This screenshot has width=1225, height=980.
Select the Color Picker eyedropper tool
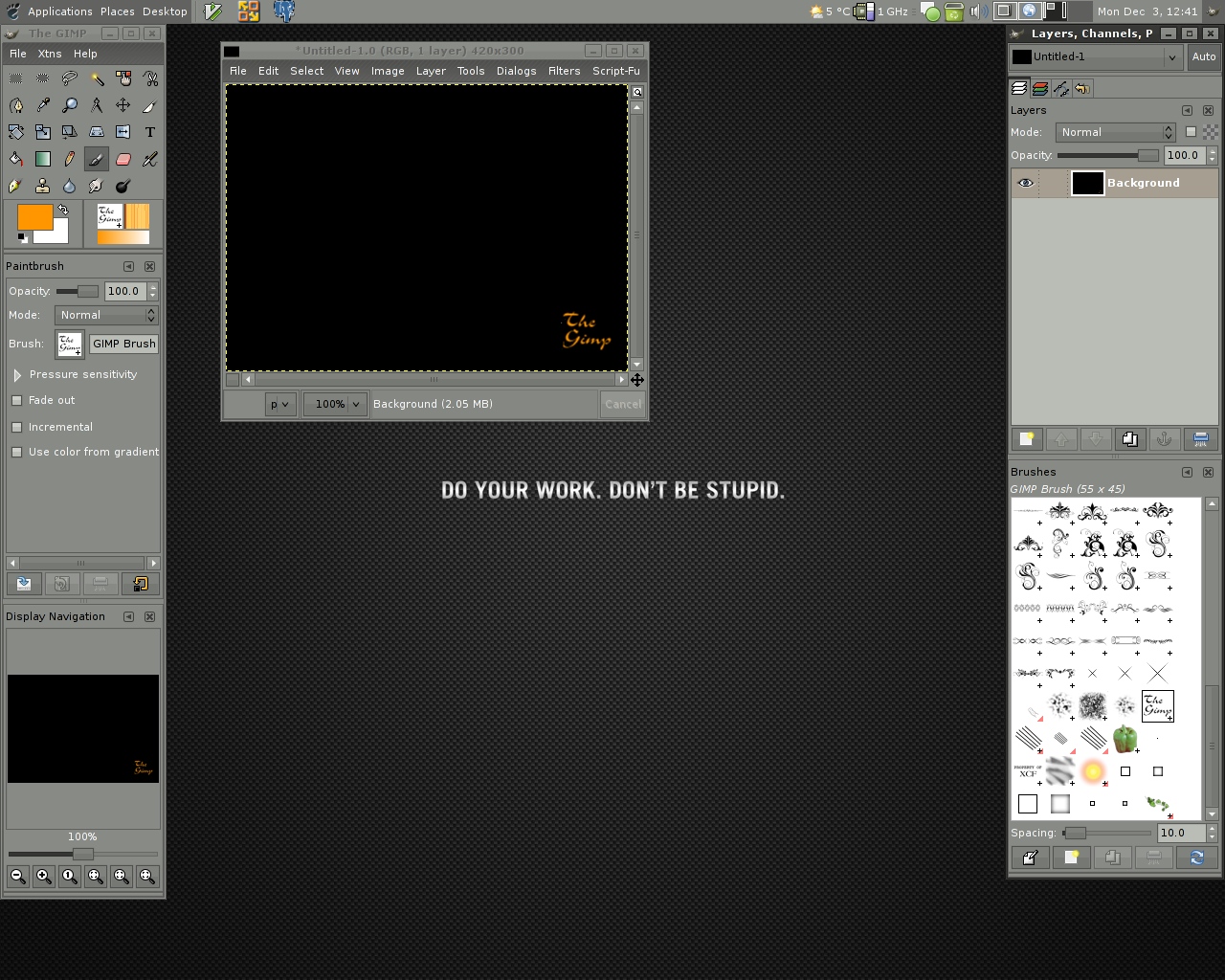click(43, 105)
